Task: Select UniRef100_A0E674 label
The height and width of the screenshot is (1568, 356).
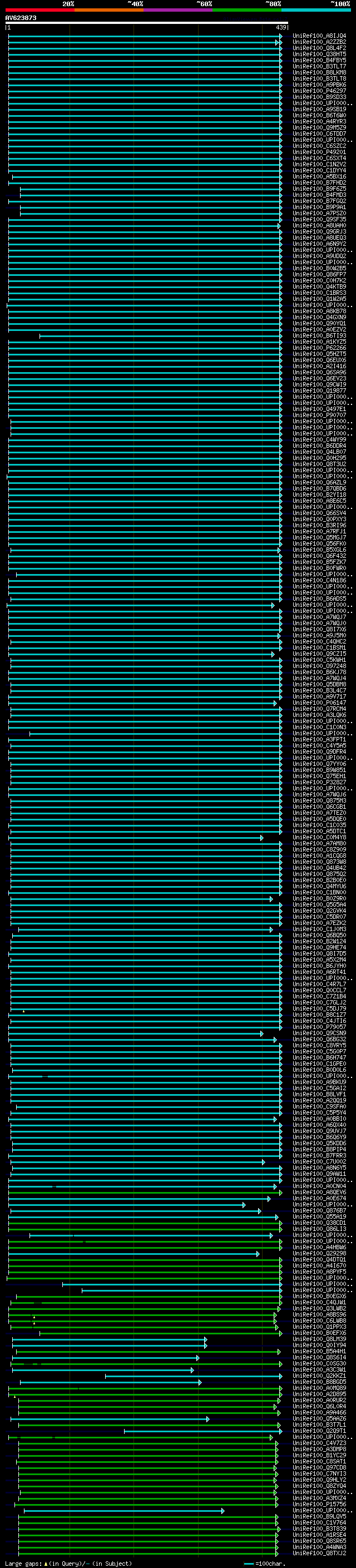Action: point(319,1198)
